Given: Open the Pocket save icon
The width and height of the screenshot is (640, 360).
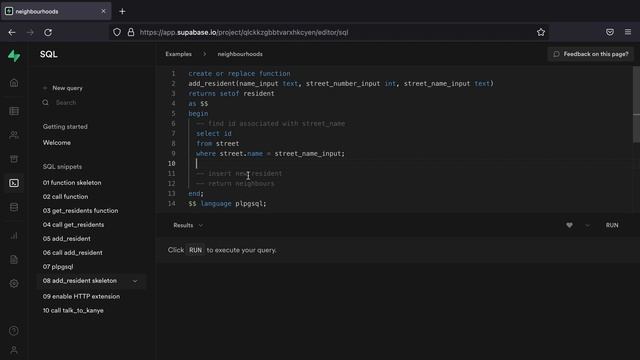Looking at the screenshot, I should coord(610,32).
